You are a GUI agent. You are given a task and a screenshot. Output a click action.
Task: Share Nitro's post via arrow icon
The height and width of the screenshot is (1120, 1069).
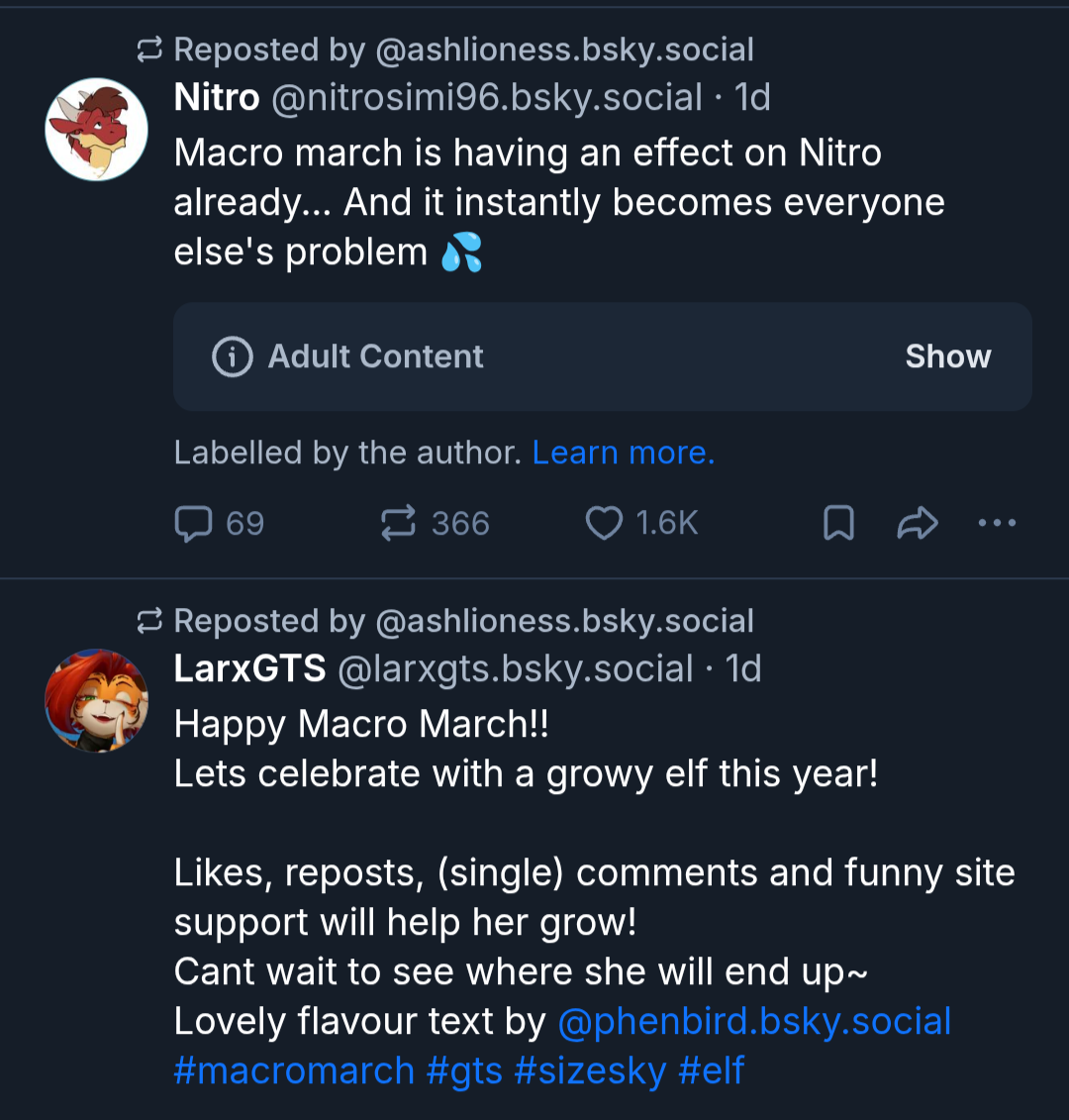[x=918, y=524]
